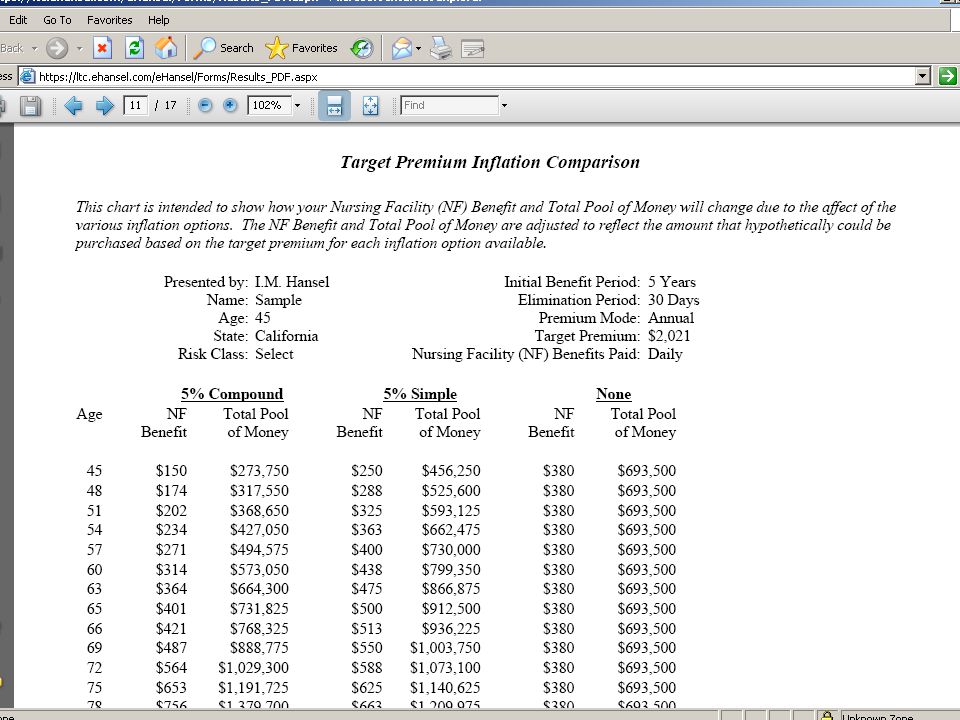The height and width of the screenshot is (720, 960).
Task: Click the '$866,875' cell in the age 63 row
Action: (x=451, y=589)
